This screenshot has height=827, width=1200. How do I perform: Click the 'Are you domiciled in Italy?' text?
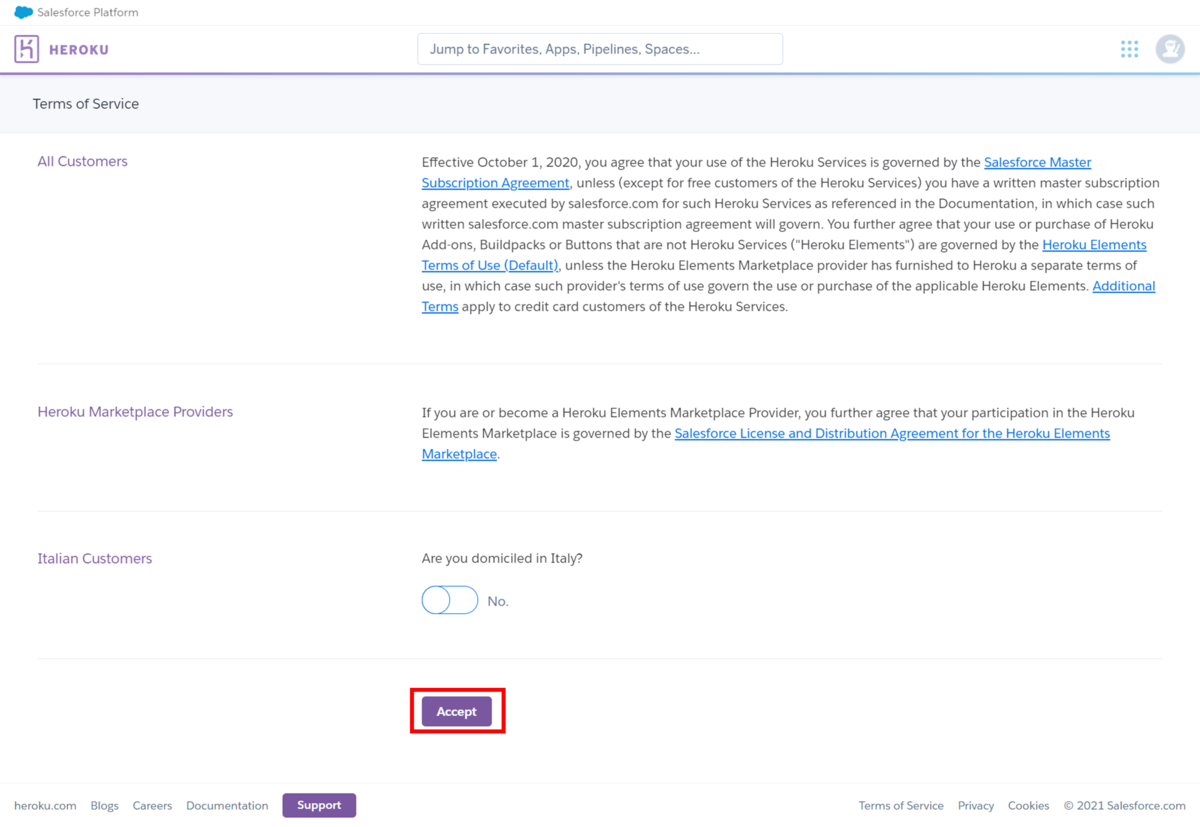pos(502,558)
